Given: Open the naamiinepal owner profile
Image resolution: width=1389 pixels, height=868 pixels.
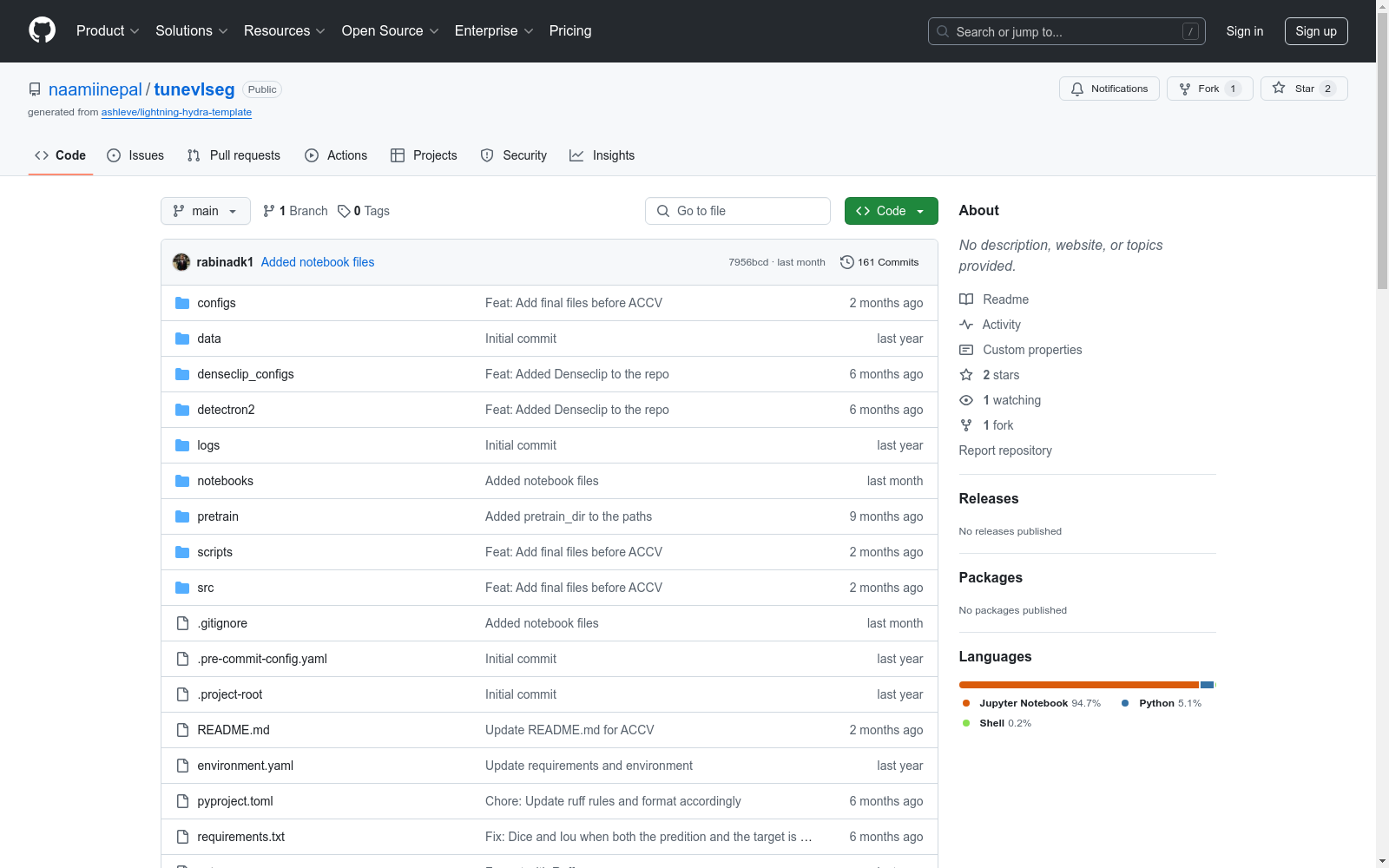Looking at the screenshot, I should [x=95, y=89].
